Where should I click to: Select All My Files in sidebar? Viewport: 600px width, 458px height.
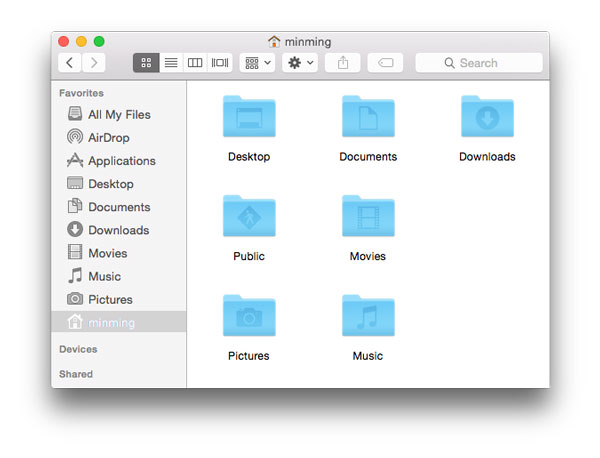[119, 114]
